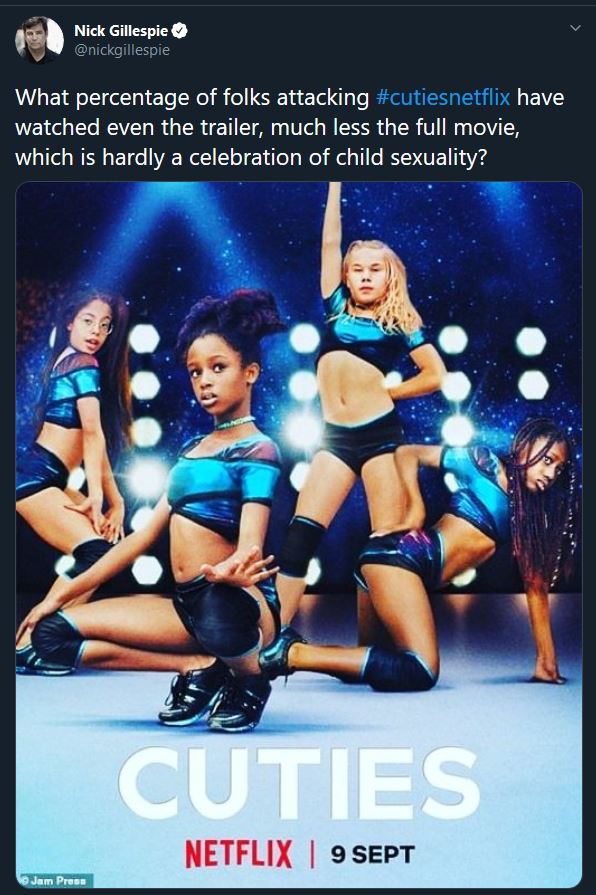Open Nick Gillespie's profile avatar
Viewport: 596px width, 895px height.
click(39, 39)
